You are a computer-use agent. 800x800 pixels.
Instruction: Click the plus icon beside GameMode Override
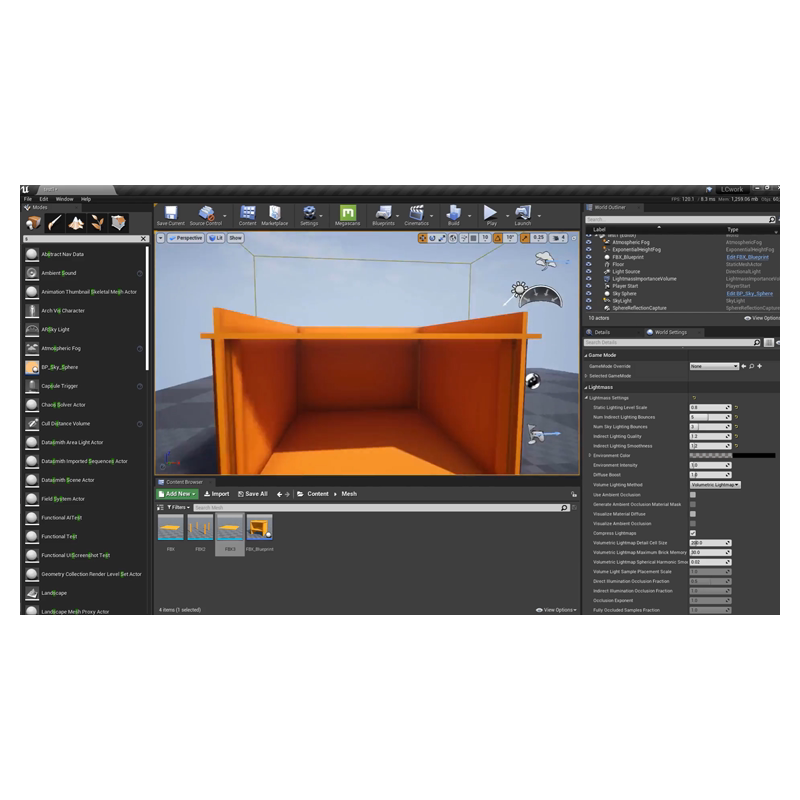click(760, 366)
